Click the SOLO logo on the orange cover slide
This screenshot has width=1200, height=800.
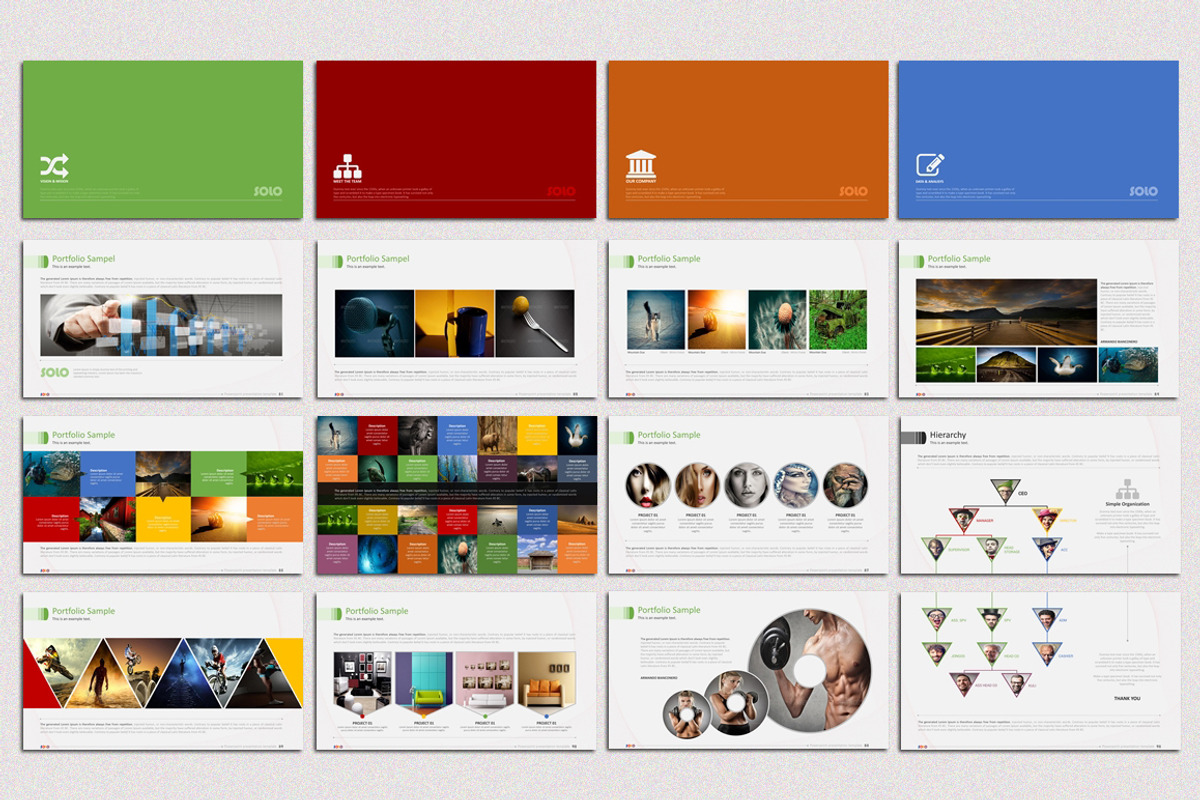(853, 191)
